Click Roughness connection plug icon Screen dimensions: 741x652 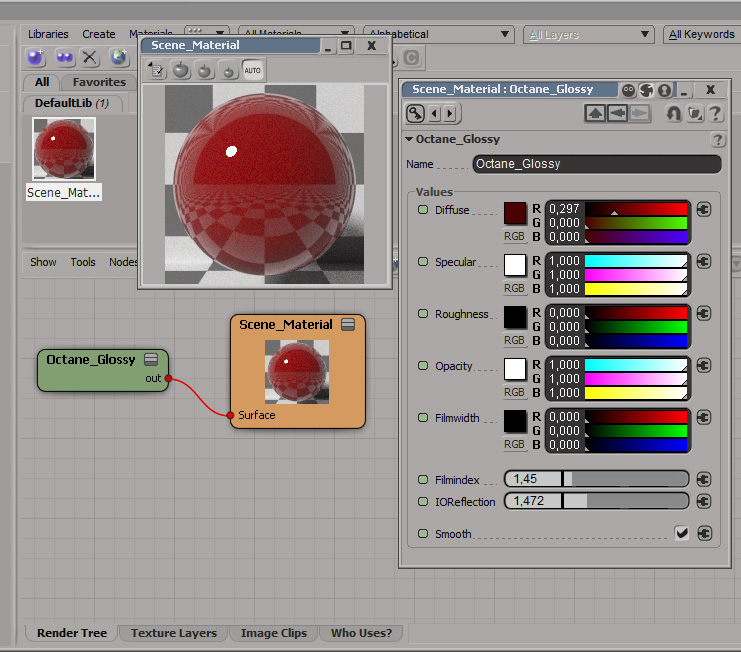coord(704,313)
